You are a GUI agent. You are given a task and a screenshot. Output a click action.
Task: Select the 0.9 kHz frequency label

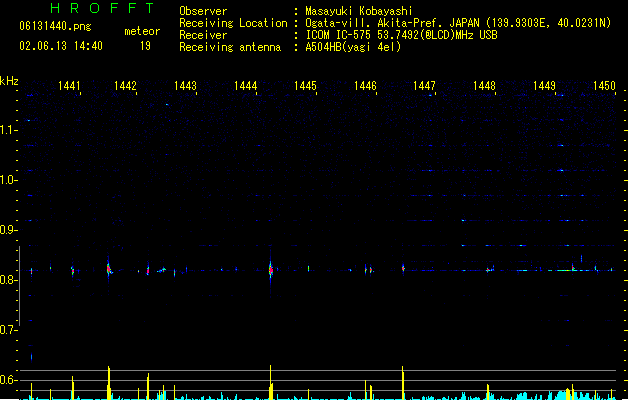(x=8, y=230)
